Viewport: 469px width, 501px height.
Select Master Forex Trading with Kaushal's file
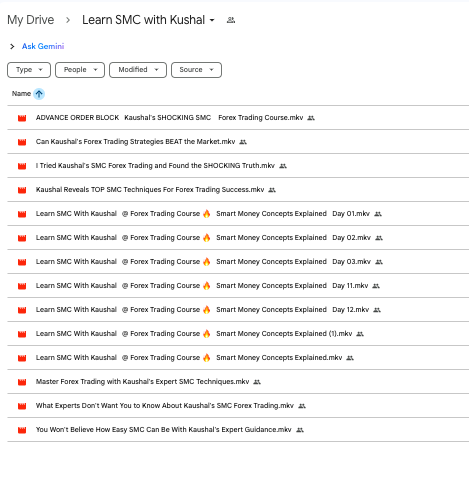(142, 382)
